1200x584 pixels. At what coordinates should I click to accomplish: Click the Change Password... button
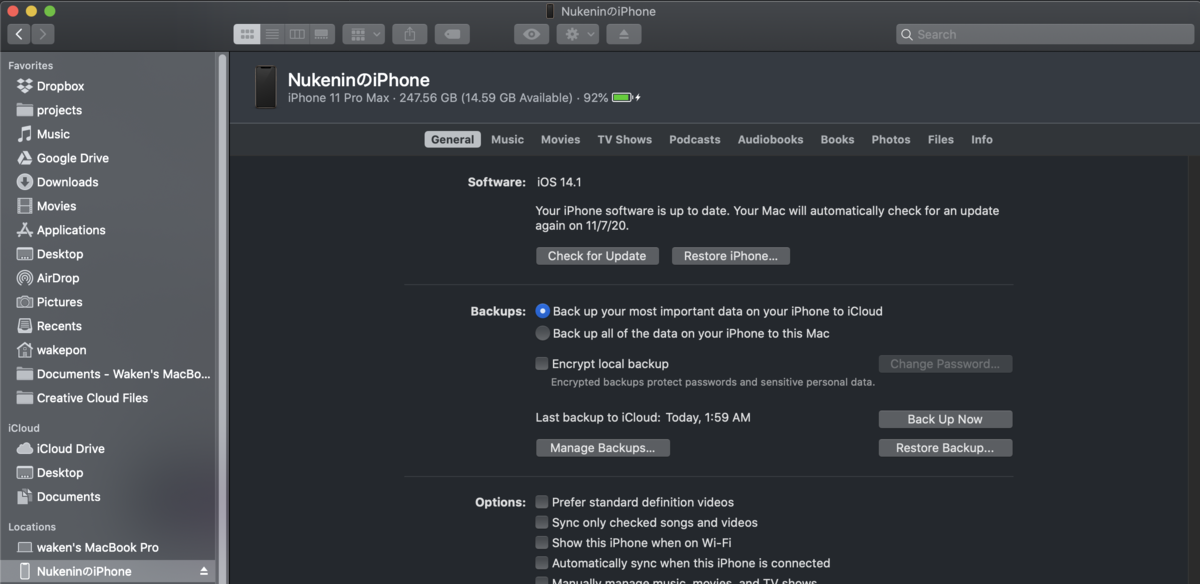[x=945, y=364]
